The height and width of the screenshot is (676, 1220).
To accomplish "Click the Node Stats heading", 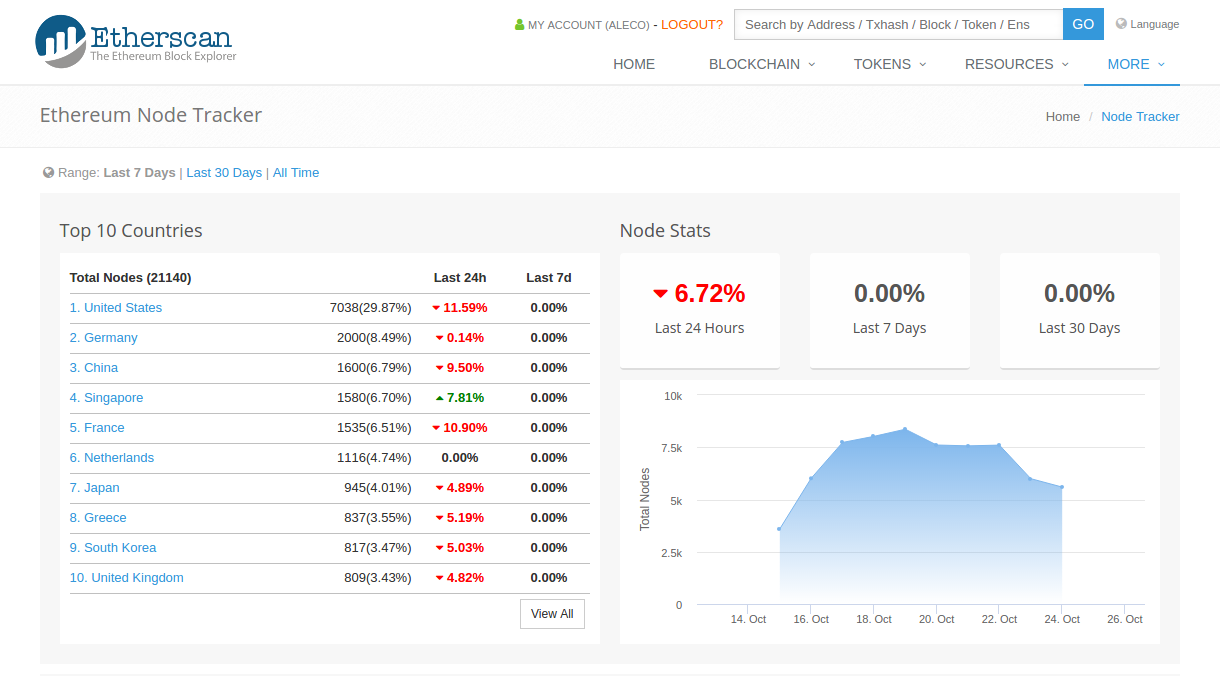I will click(x=665, y=231).
